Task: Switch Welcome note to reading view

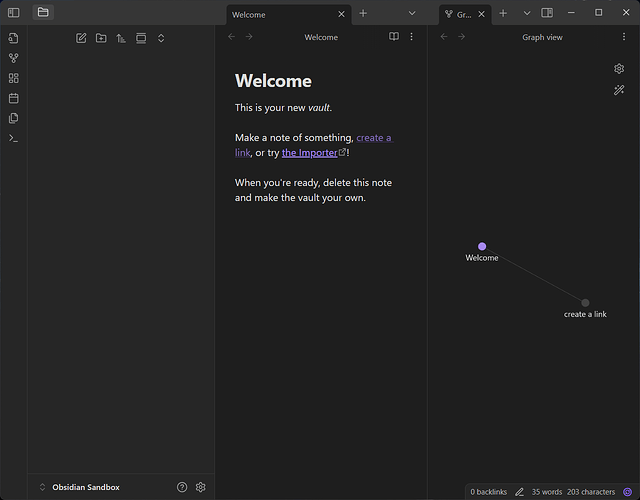Action: point(394,37)
